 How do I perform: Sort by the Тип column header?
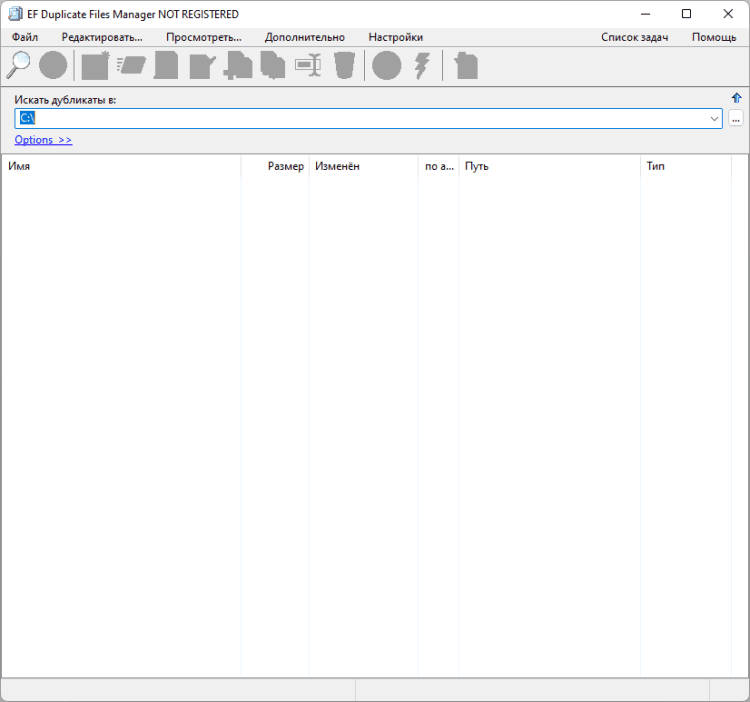point(686,166)
